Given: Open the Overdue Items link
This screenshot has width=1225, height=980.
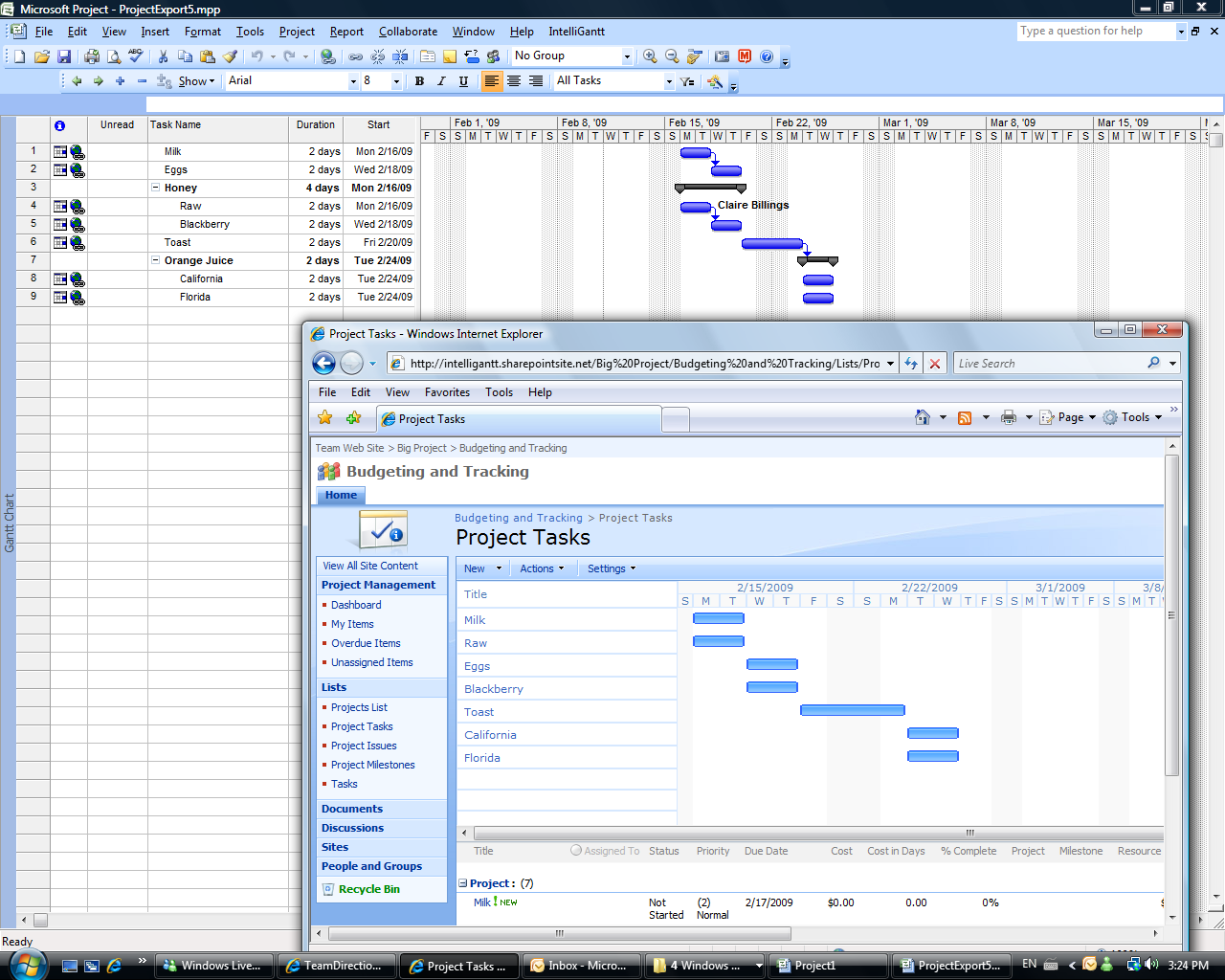Looking at the screenshot, I should [x=366, y=643].
